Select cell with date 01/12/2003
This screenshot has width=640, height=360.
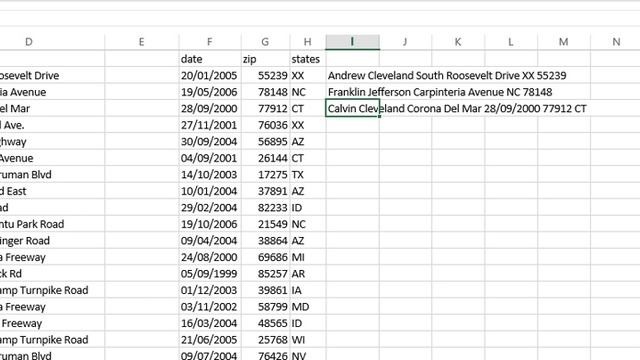coord(210,290)
